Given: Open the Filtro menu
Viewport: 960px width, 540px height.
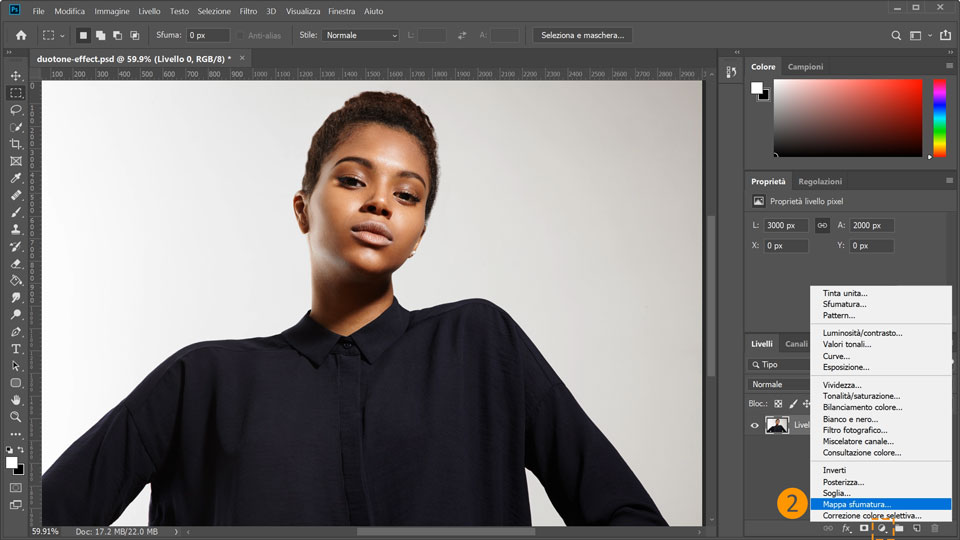Looking at the screenshot, I should coord(248,11).
